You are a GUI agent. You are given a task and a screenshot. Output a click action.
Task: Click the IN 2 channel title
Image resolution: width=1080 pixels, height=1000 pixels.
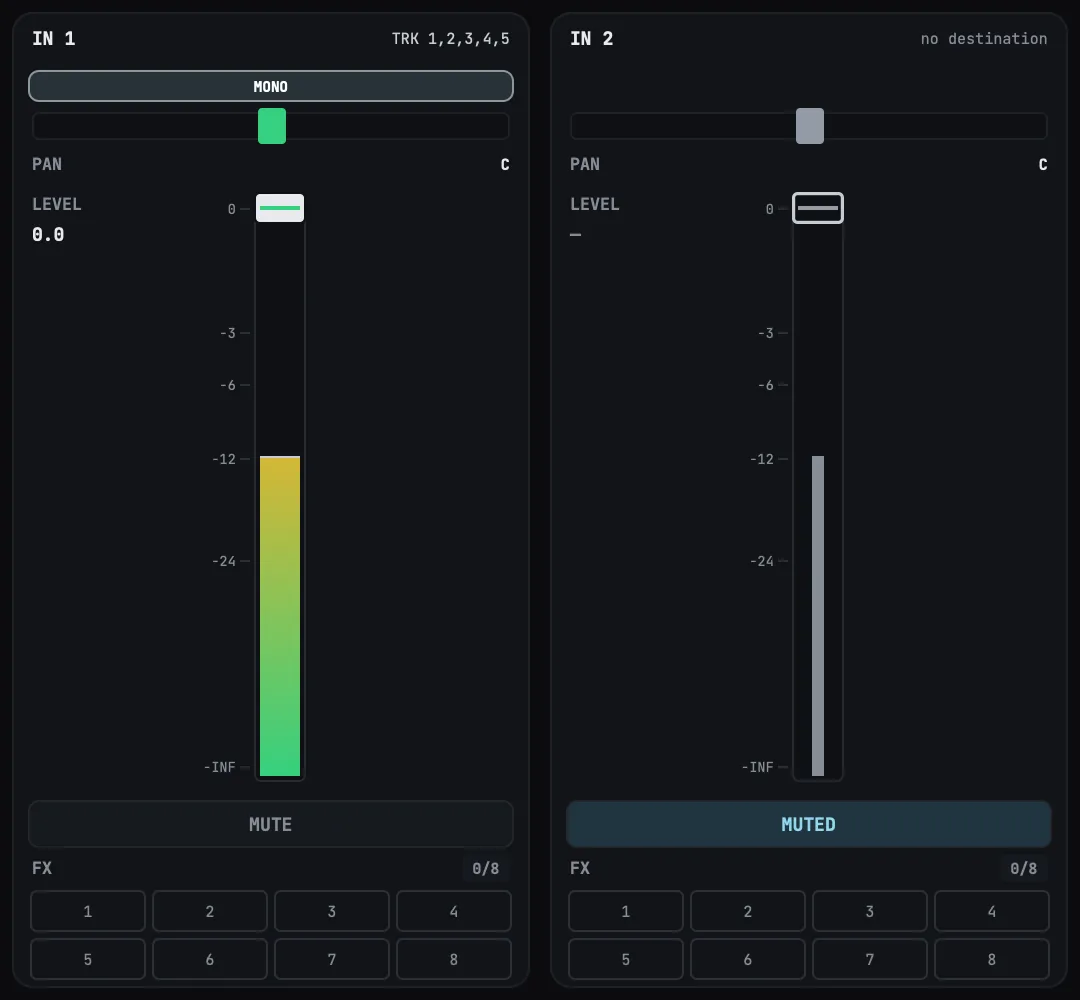(592, 39)
